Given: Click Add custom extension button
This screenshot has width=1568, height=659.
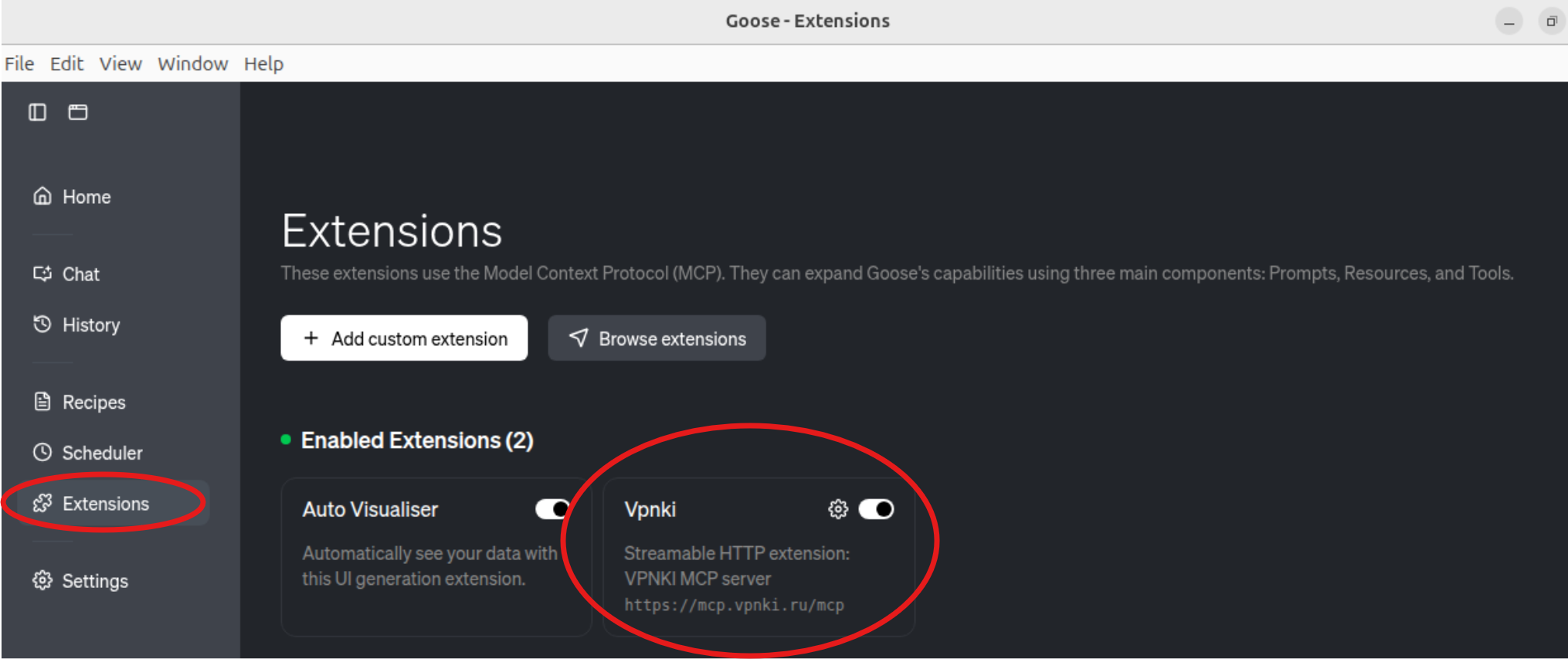Looking at the screenshot, I should pos(404,338).
